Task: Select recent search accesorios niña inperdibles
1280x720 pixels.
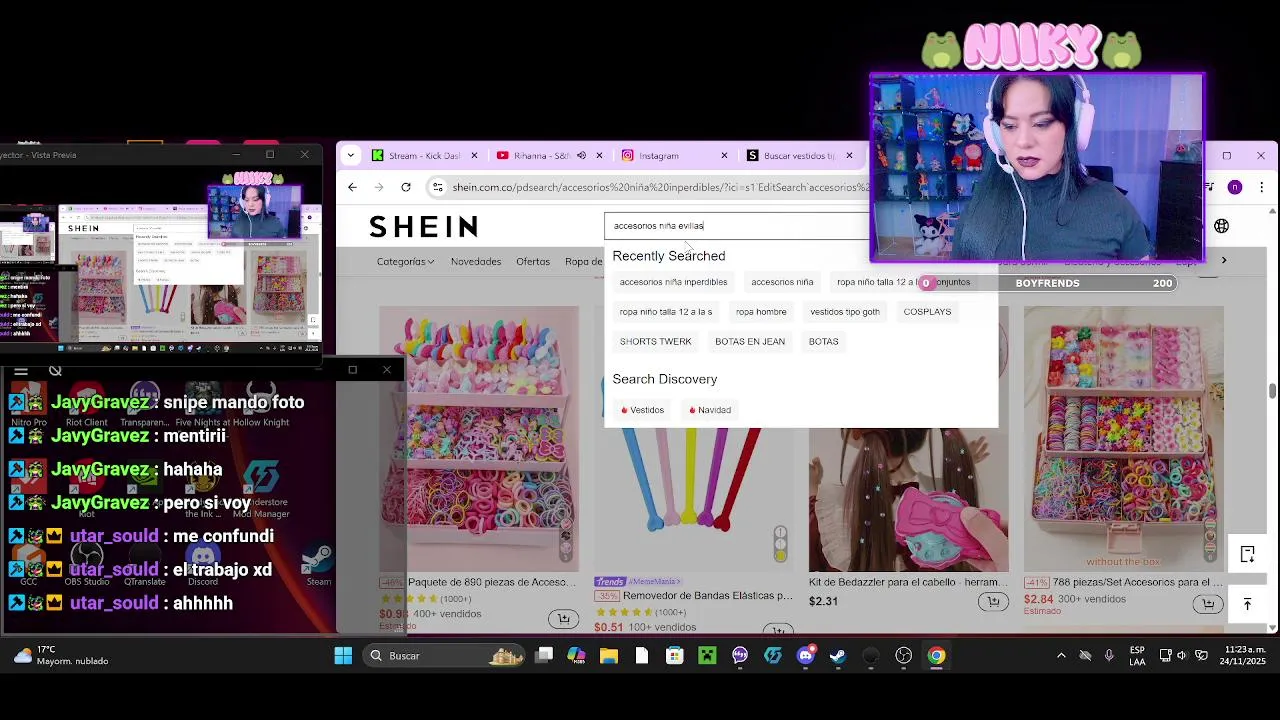Action: click(673, 282)
